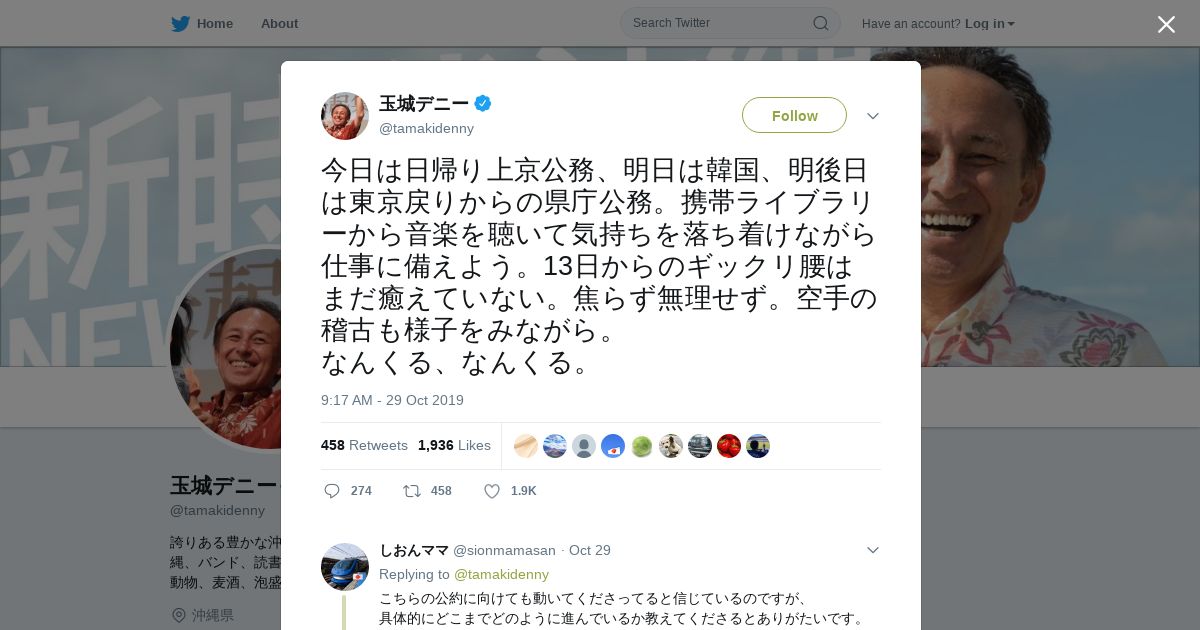View the 1,936 Likes list
Image resolution: width=1200 pixels, height=630 pixels.
pyautogui.click(x=454, y=445)
